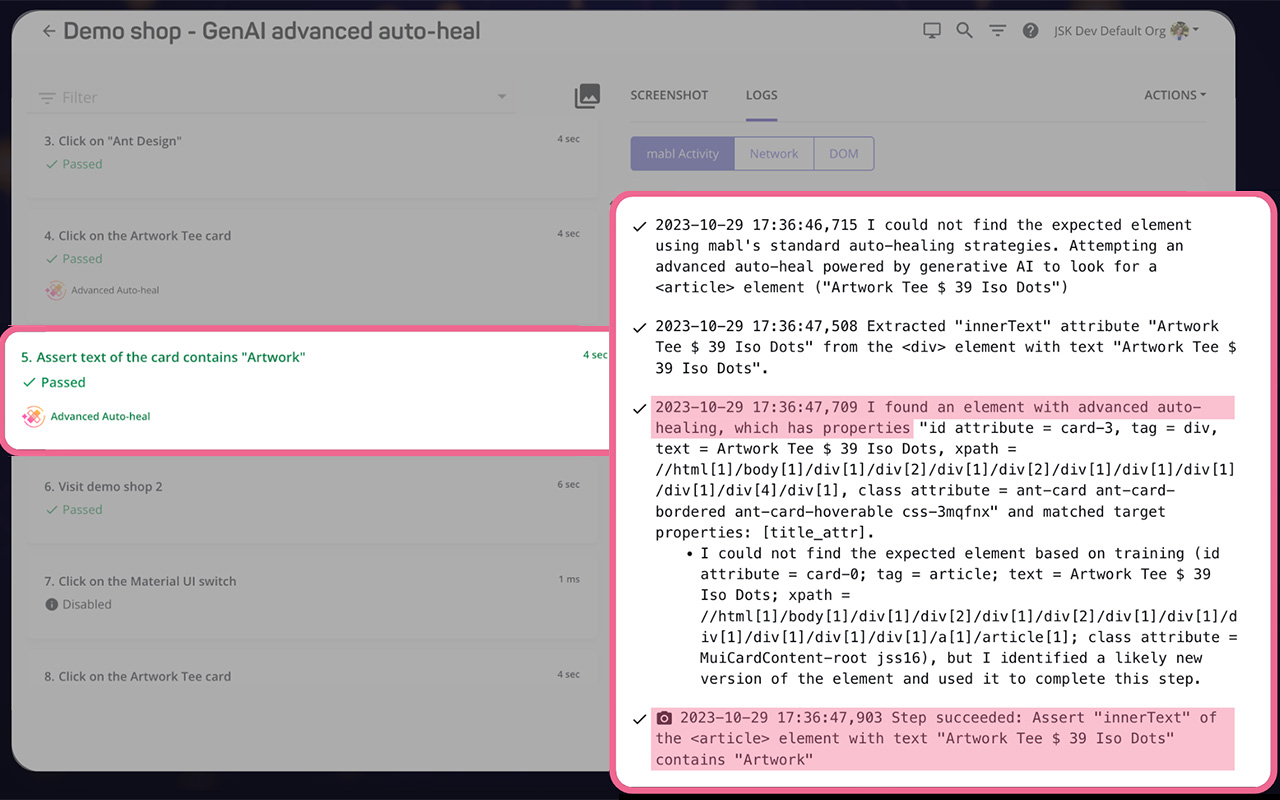Select the LOGS tab
Viewport: 1280px width, 800px height.
click(x=761, y=95)
